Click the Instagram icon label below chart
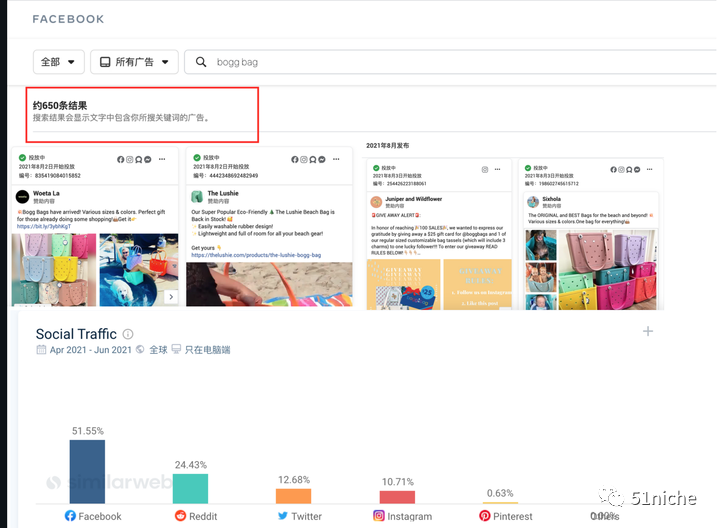This screenshot has height=528, width=720. tap(380, 516)
